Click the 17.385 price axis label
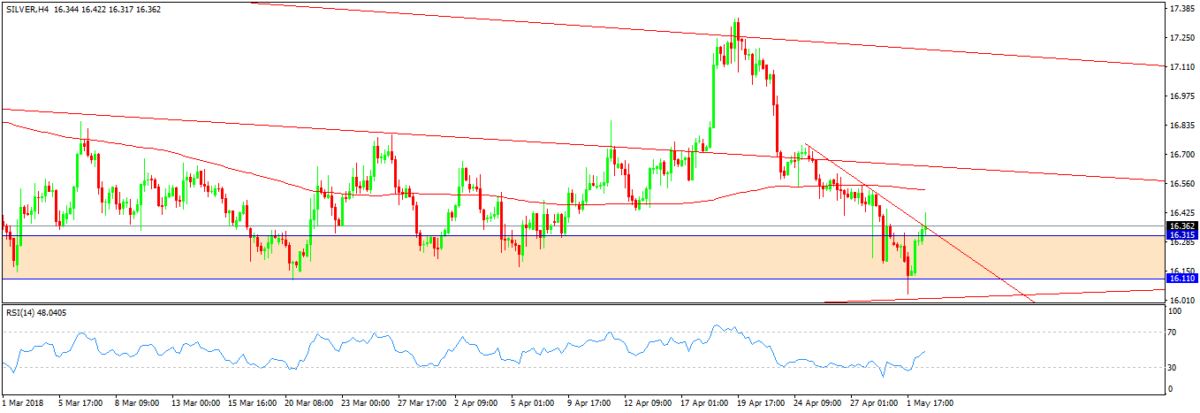The image size is (1200, 413). [x=1182, y=8]
